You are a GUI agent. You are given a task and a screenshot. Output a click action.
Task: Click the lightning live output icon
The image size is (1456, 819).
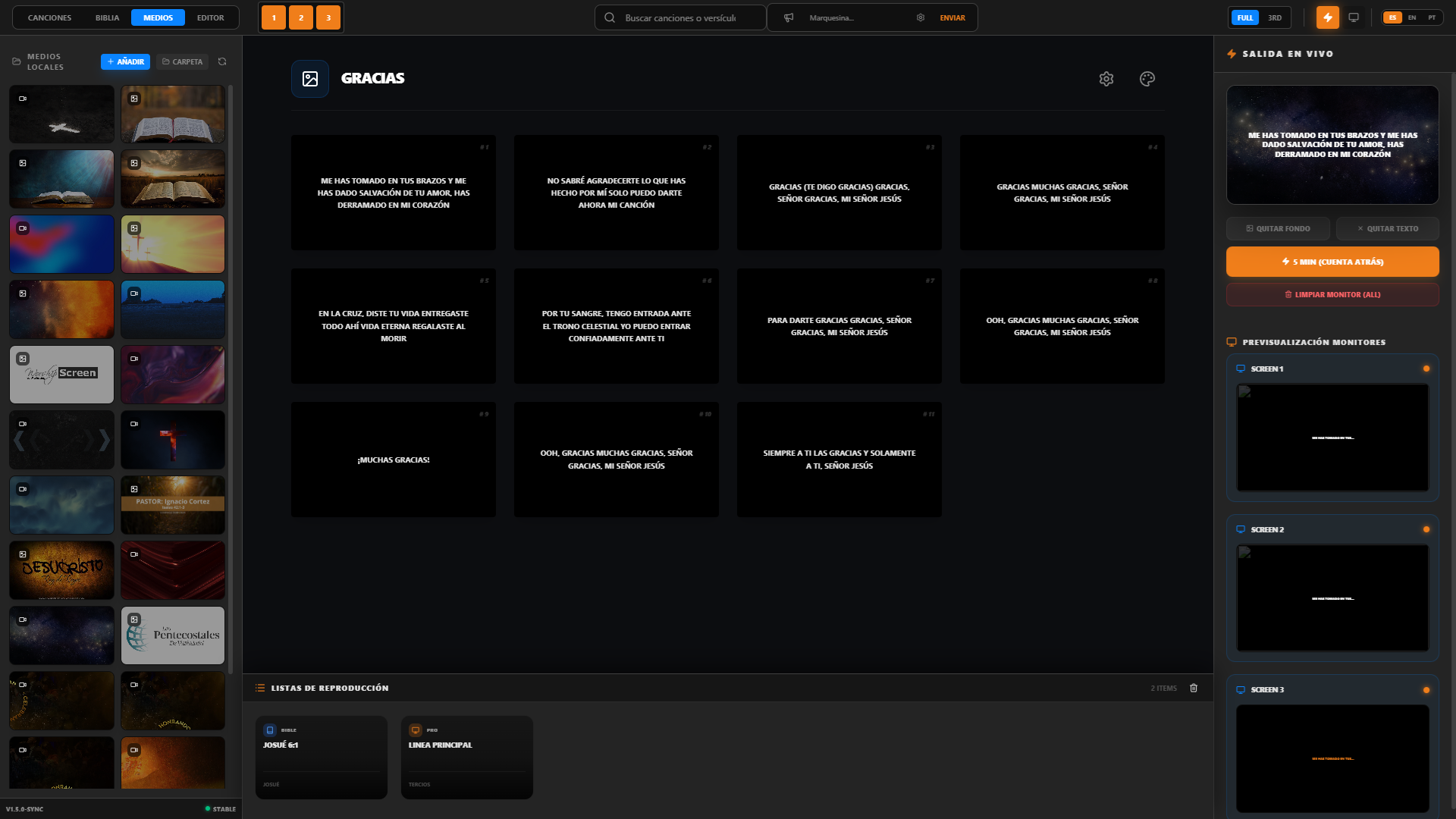tap(1328, 17)
